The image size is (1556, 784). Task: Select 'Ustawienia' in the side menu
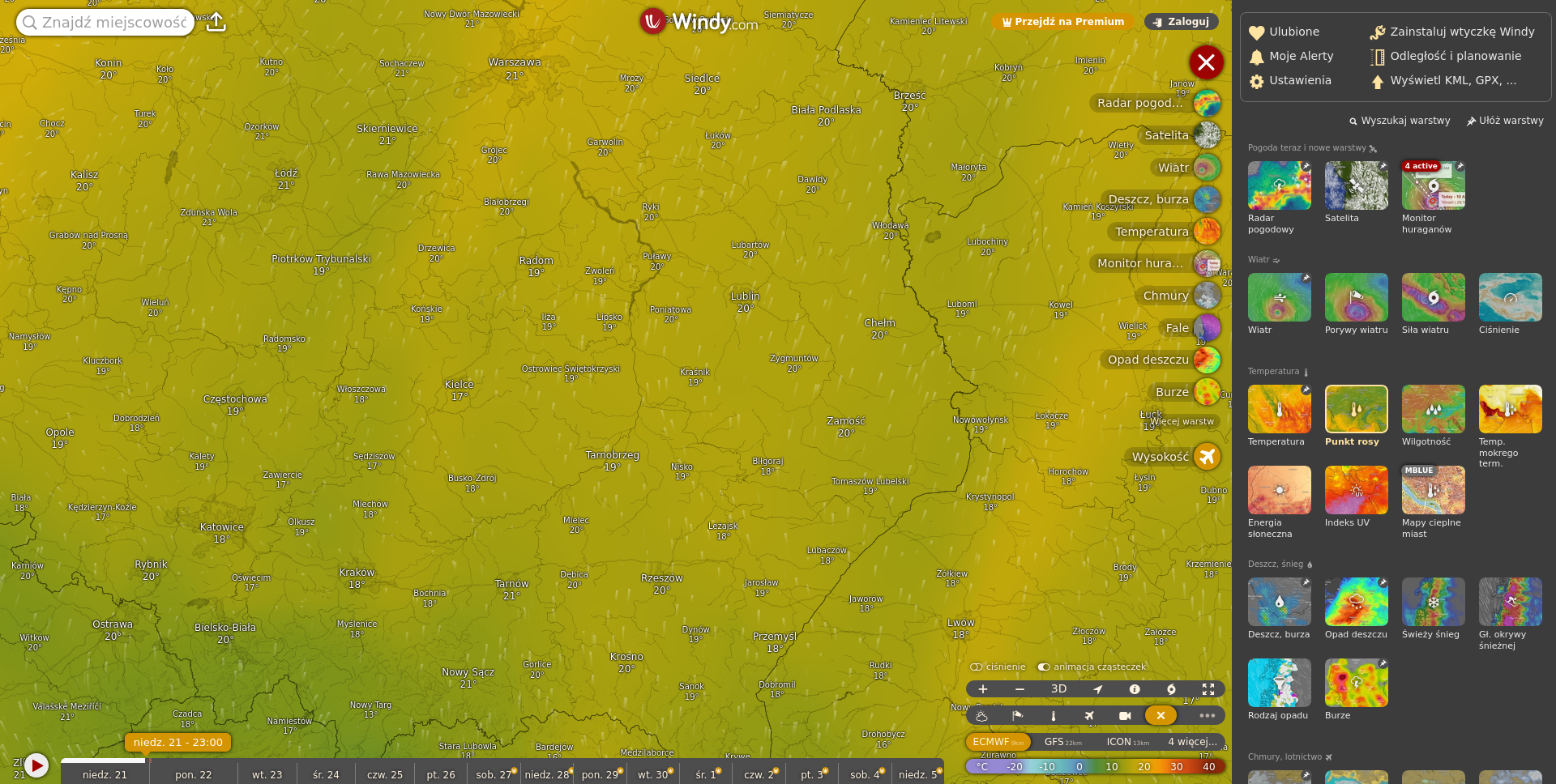click(x=1300, y=81)
